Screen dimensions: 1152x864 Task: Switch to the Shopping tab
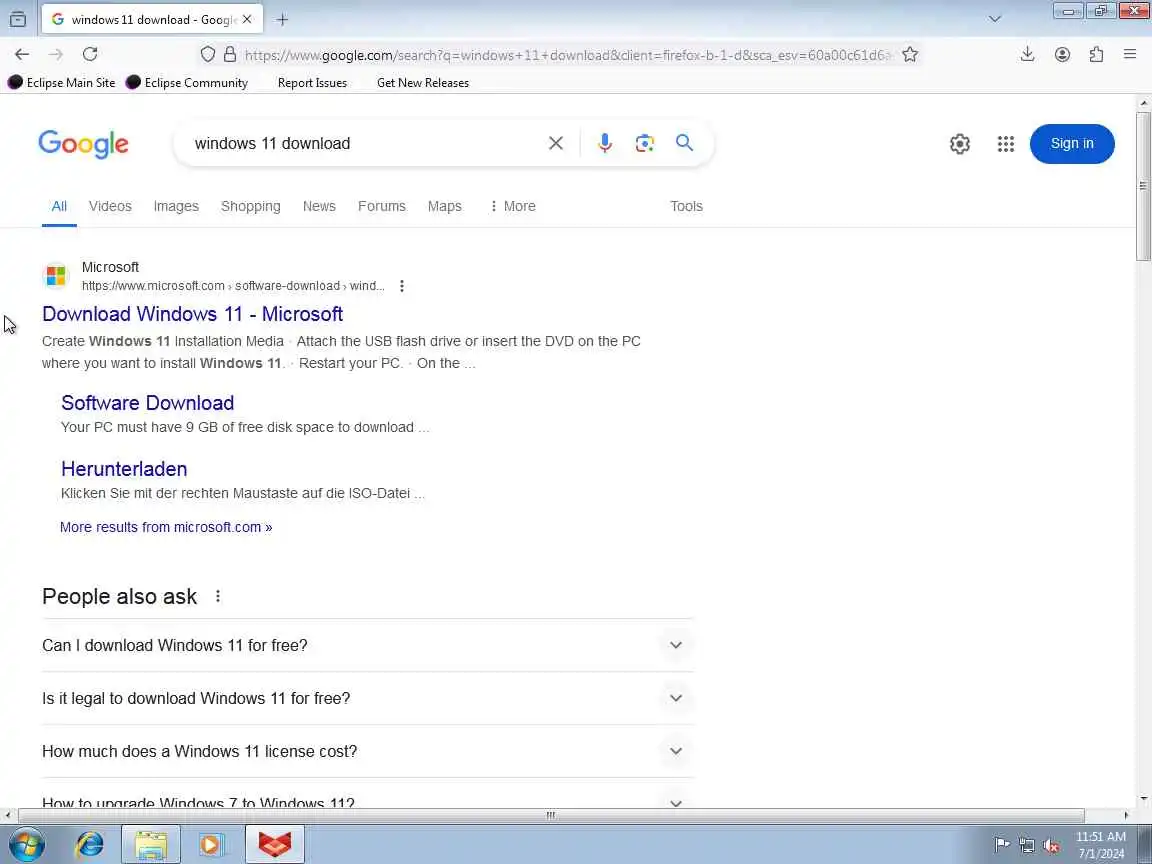click(251, 206)
